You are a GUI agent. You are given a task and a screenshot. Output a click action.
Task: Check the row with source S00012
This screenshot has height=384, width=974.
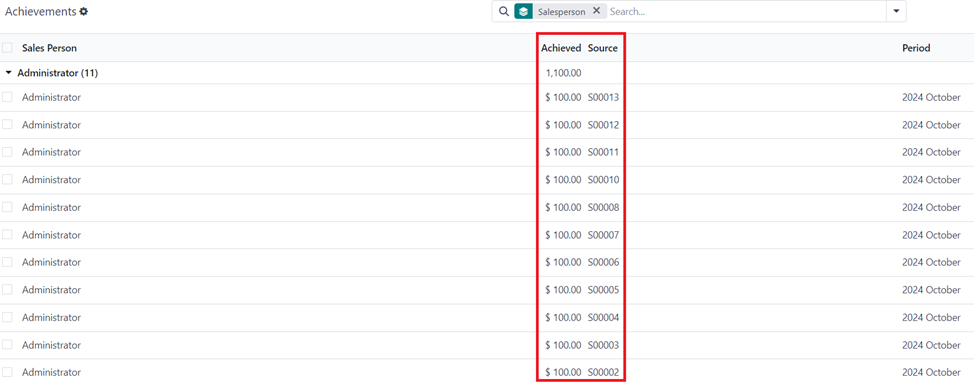click(x=7, y=124)
